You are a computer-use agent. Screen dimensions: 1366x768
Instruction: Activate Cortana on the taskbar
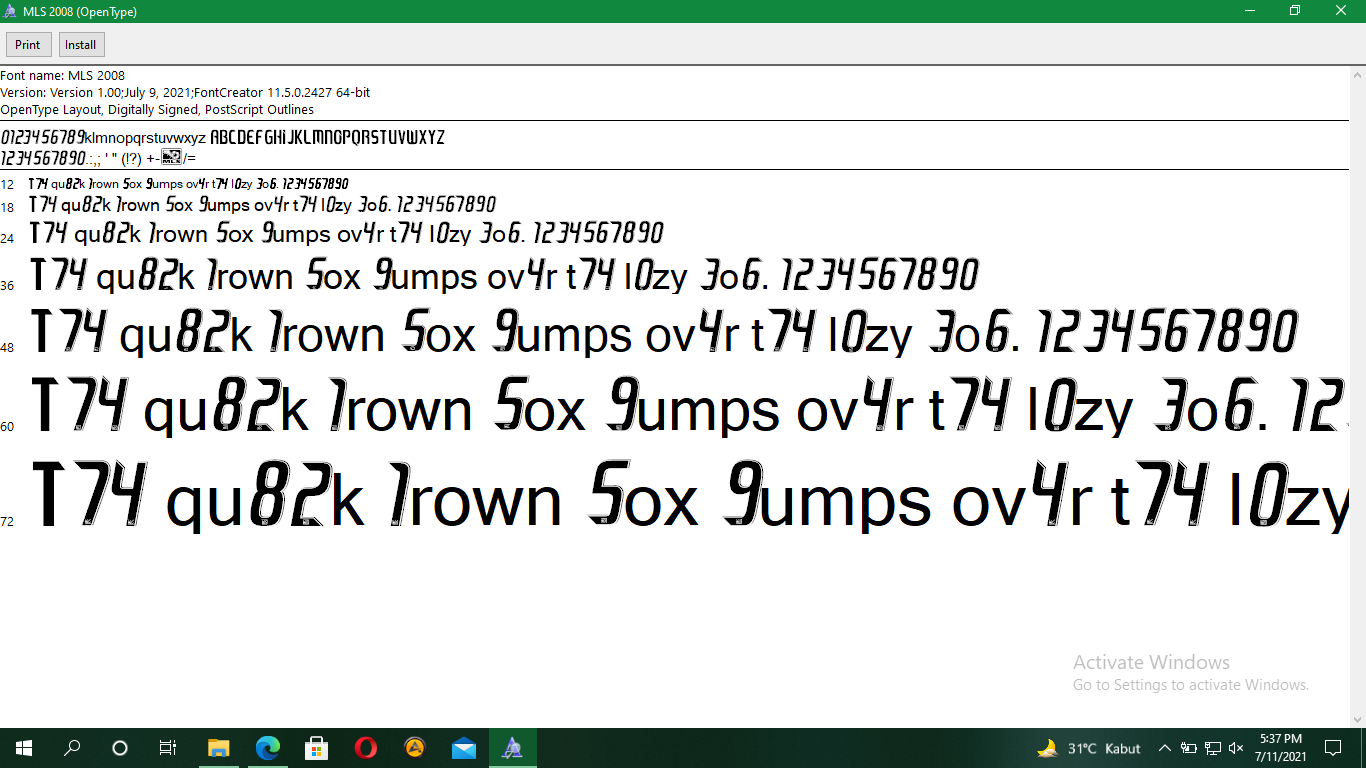[119, 747]
